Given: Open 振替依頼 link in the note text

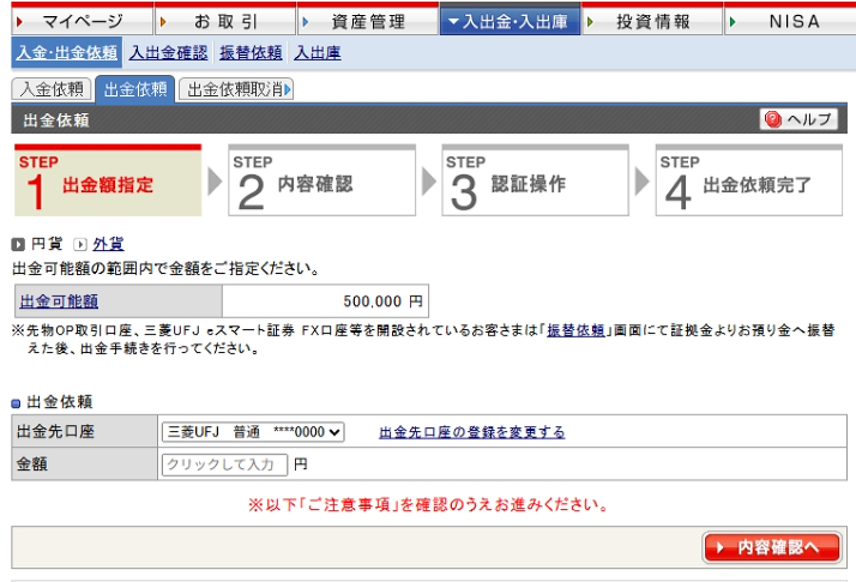Looking at the screenshot, I should click(575, 330).
